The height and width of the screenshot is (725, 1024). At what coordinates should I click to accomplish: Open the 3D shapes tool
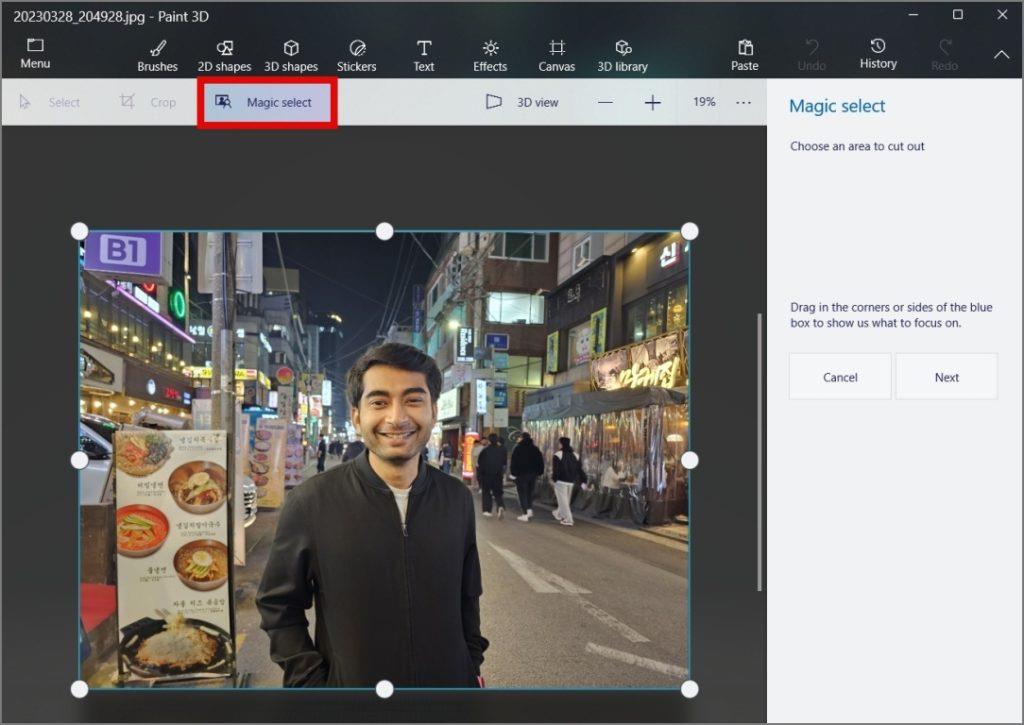click(x=291, y=56)
